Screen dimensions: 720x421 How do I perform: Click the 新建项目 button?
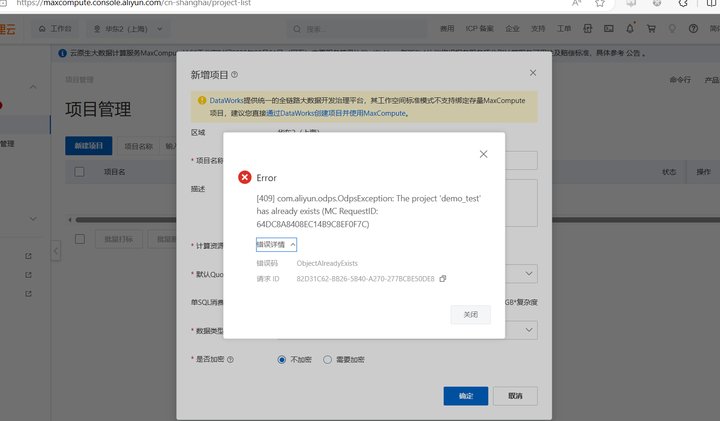pyautogui.click(x=89, y=146)
